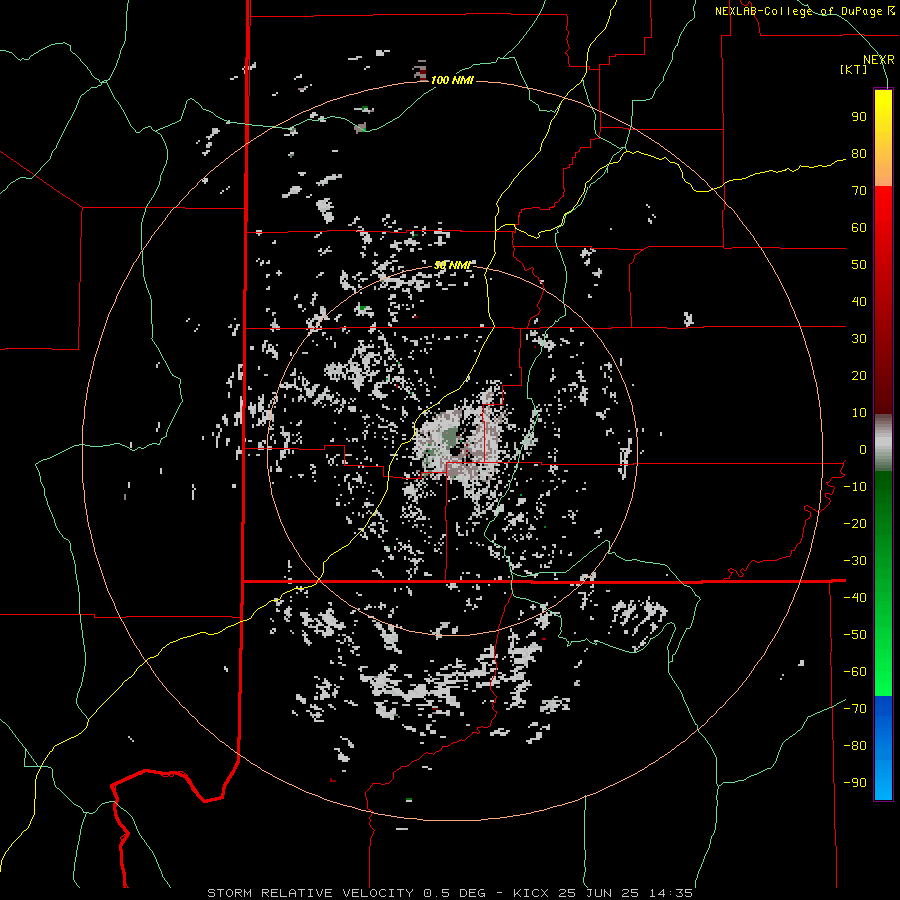900x900 pixels.
Task: Click the -80 value on the velocity scale
Action: pos(855,746)
